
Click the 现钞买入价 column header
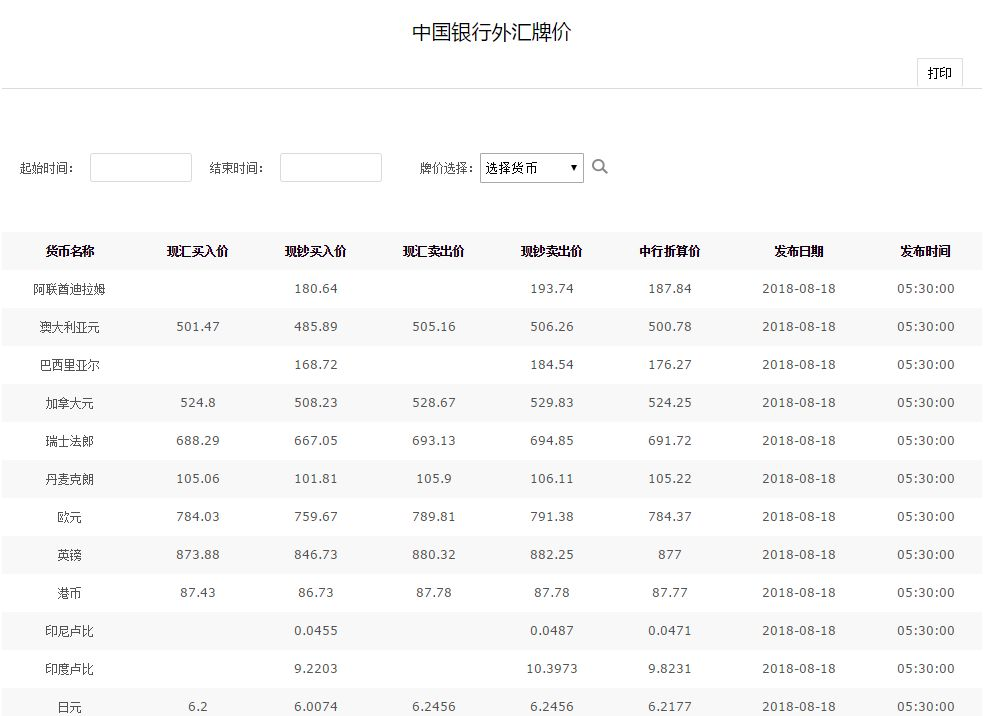(316, 251)
